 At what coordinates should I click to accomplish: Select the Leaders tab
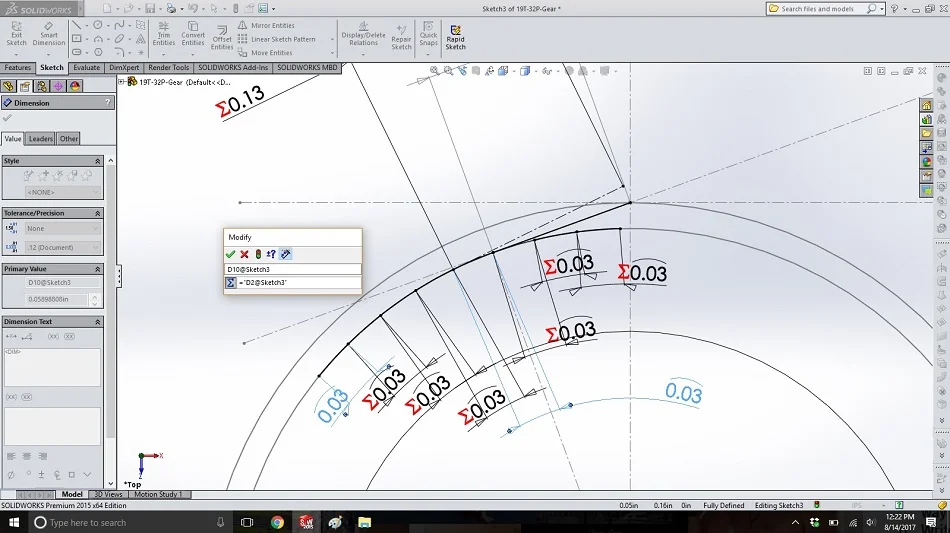[41, 139]
